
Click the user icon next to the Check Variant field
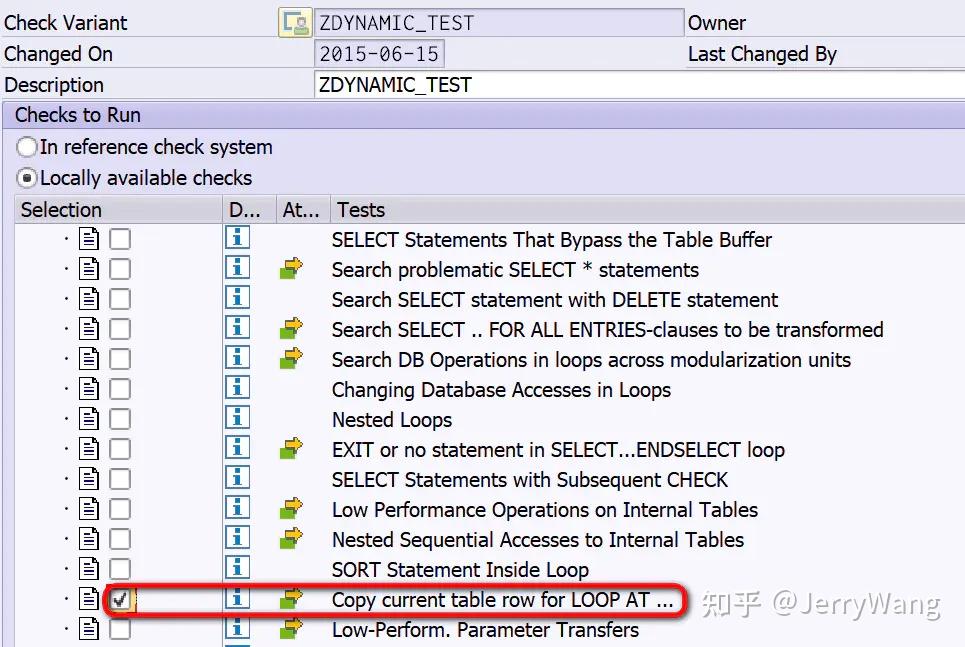pos(295,21)
